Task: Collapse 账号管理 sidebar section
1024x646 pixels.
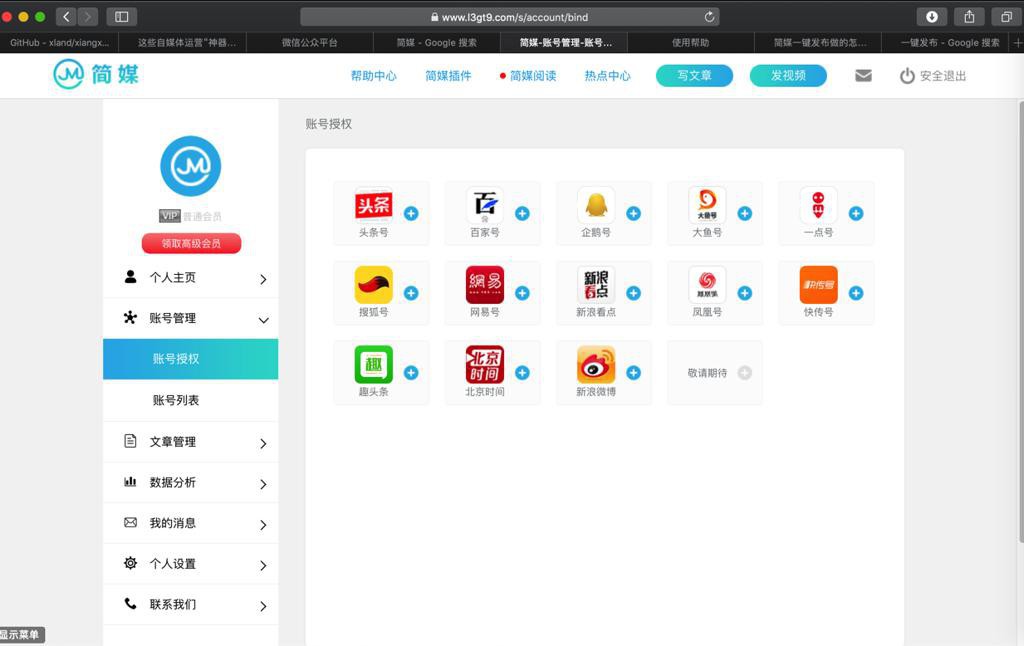Action: pos(191,319)
